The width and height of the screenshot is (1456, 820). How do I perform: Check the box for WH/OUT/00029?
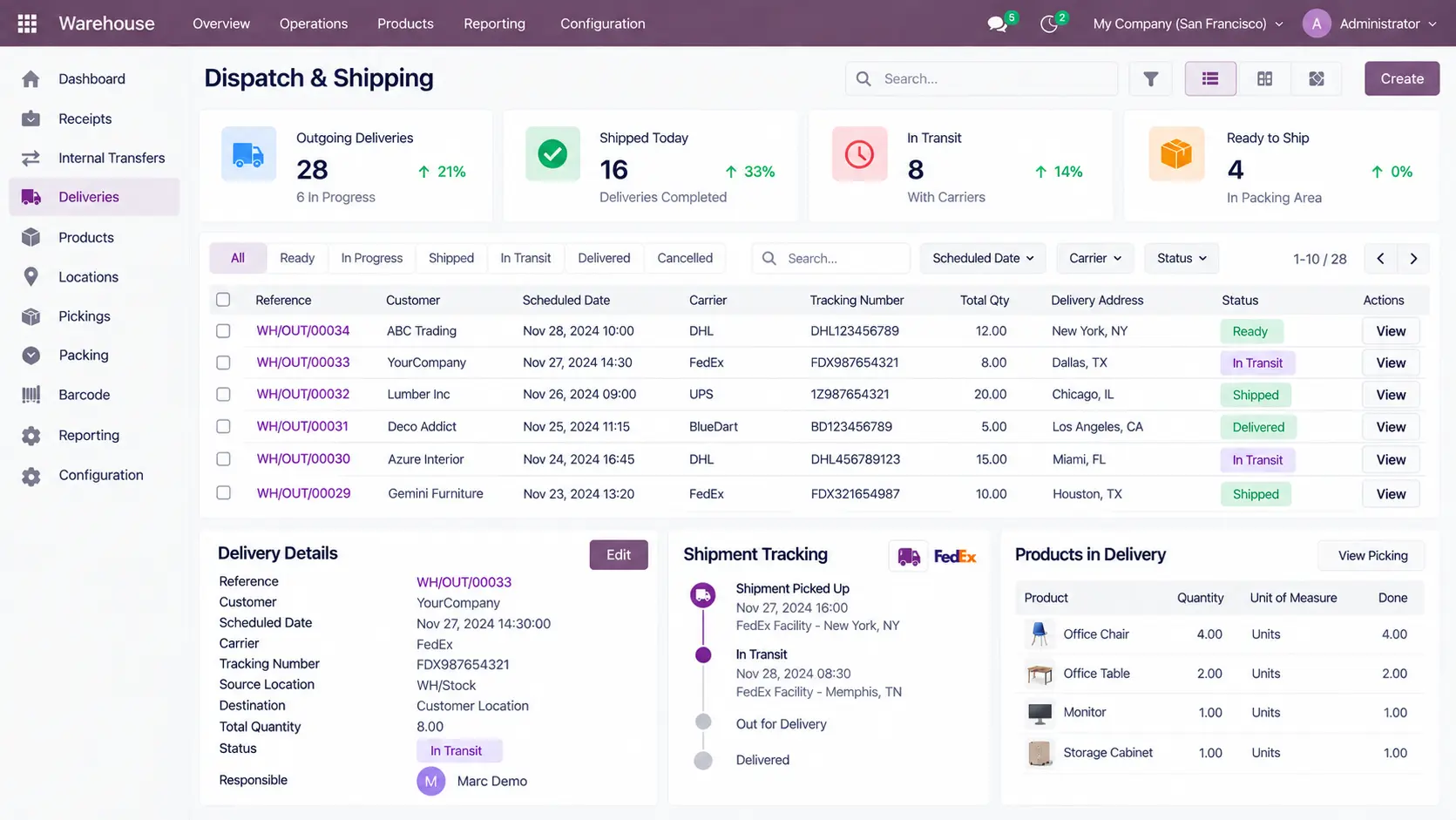click(223, 493)
